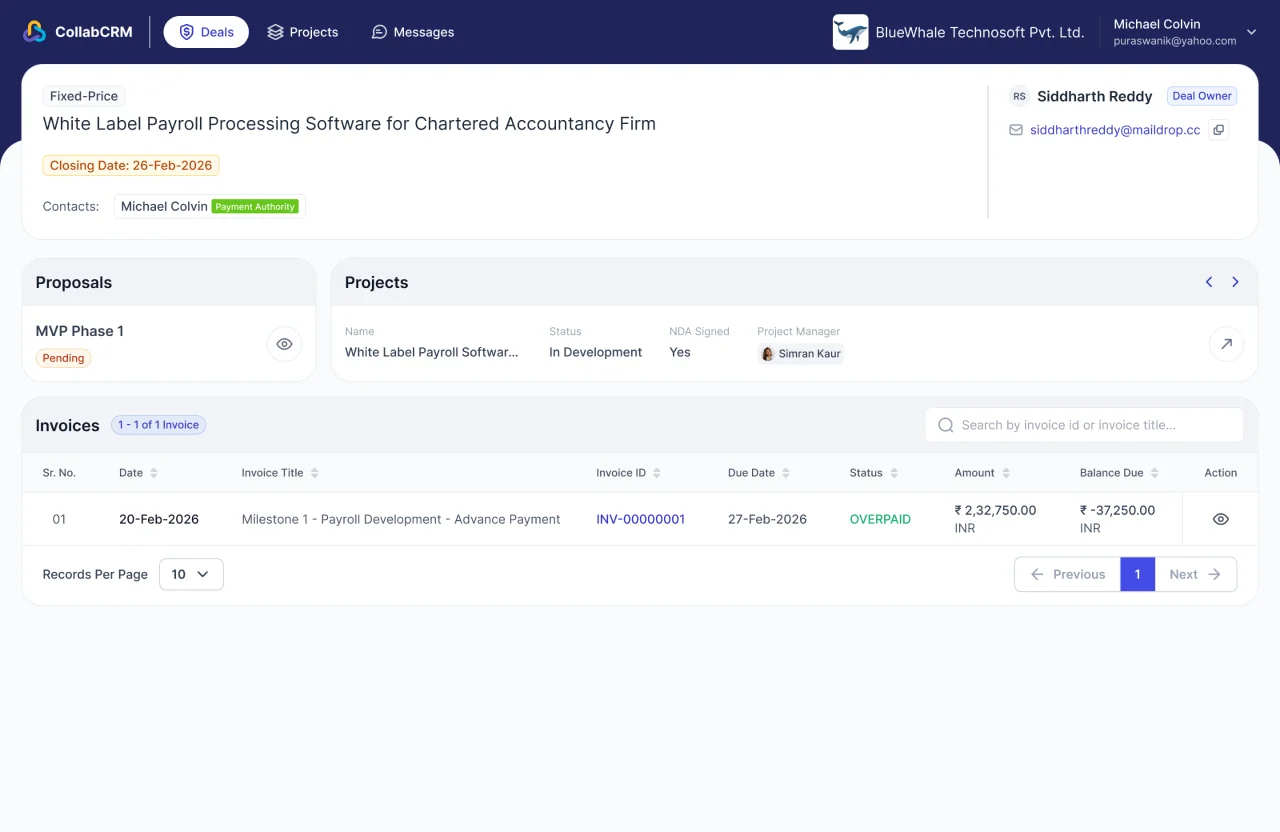Image resolution: width=1280 pixels, height=832 pixels.
Task: Click Simran Kaur project manager chip
Action: (801, 354)
